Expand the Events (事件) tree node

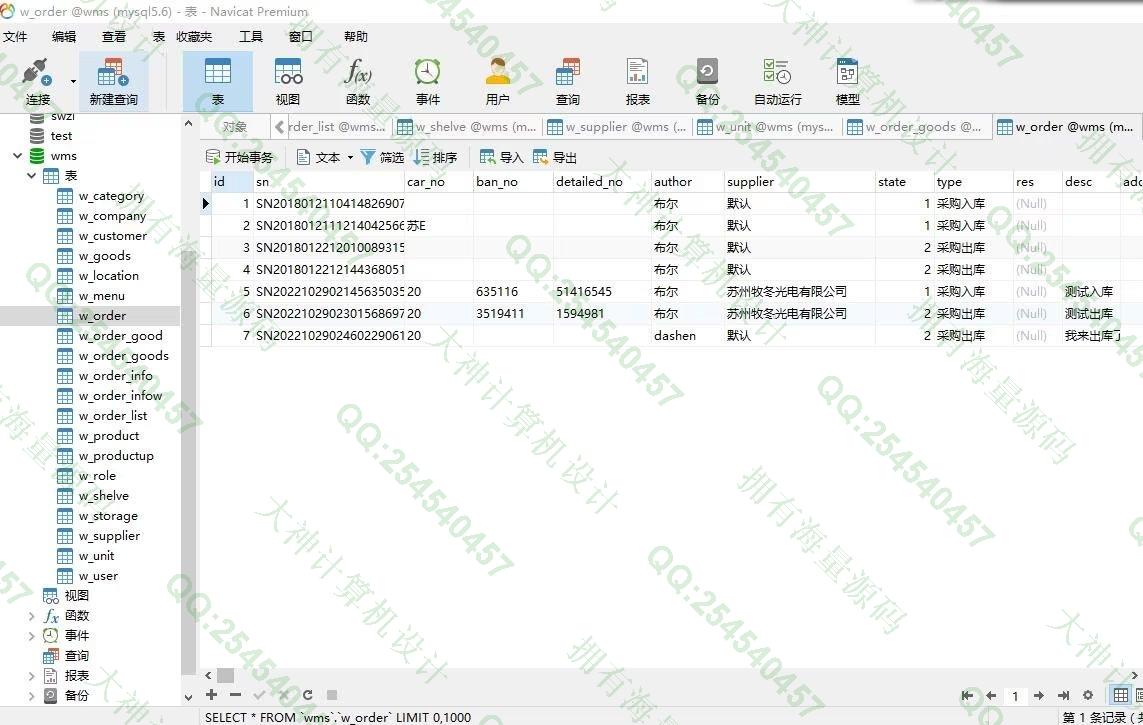31,636
